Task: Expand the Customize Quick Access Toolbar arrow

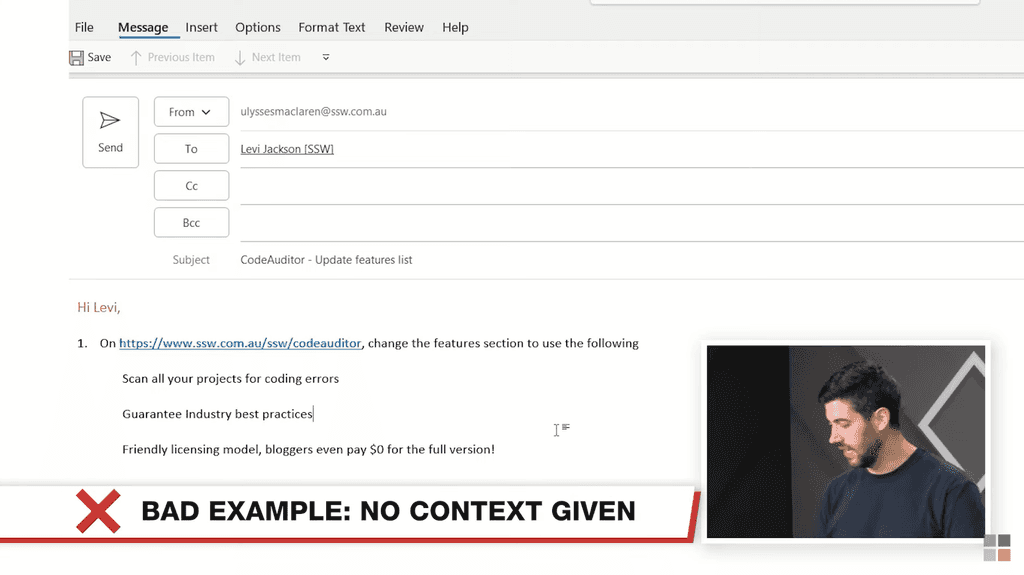Action: coord(326,58)
